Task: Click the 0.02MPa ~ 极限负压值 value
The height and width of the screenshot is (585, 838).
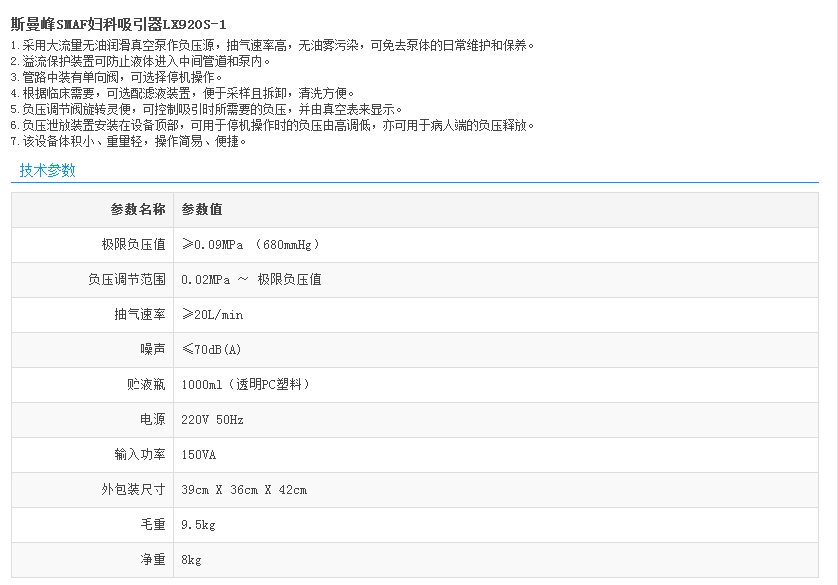Action: [x=251, y=279]
